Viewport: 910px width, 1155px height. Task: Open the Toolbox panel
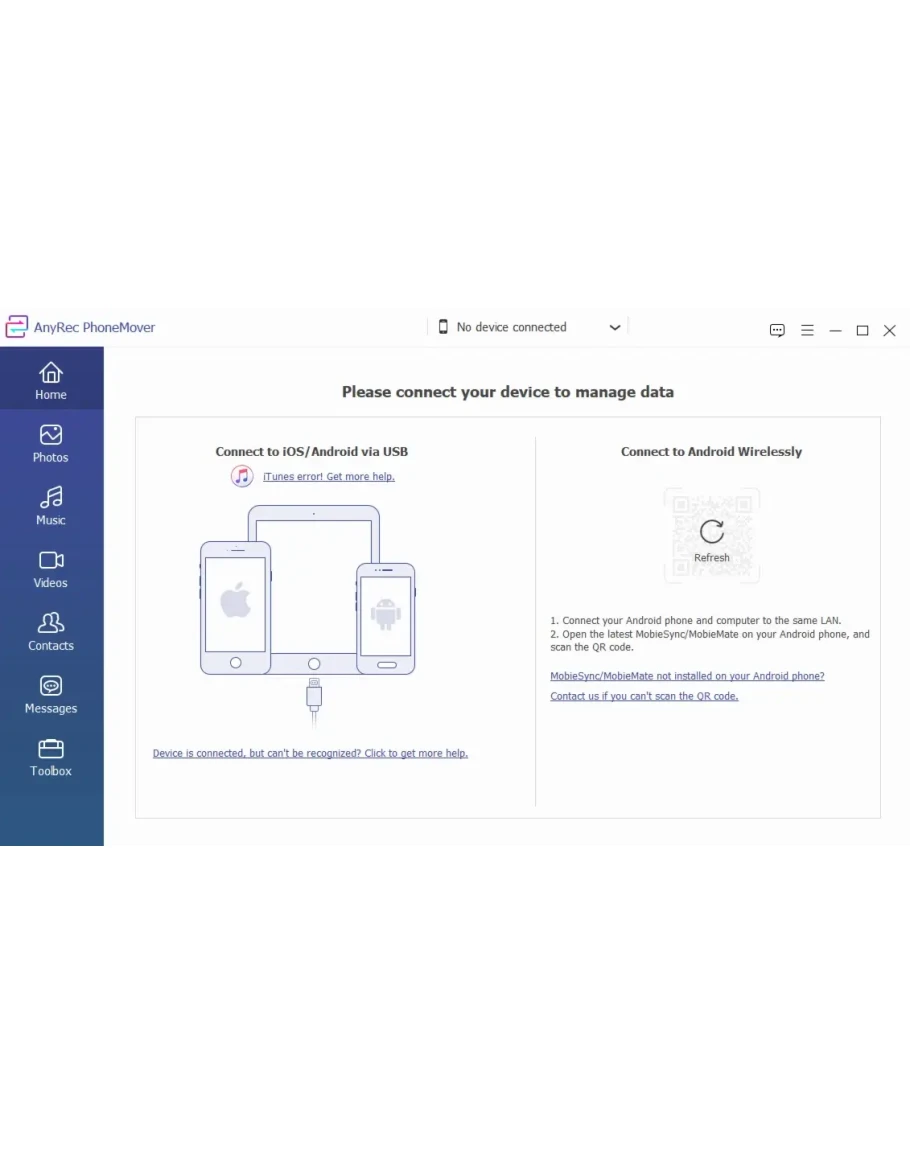tap(51, 758)
